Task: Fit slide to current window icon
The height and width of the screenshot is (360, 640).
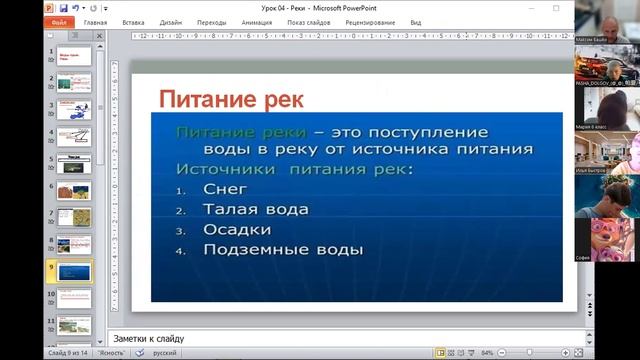Action: tap(579, 353)
